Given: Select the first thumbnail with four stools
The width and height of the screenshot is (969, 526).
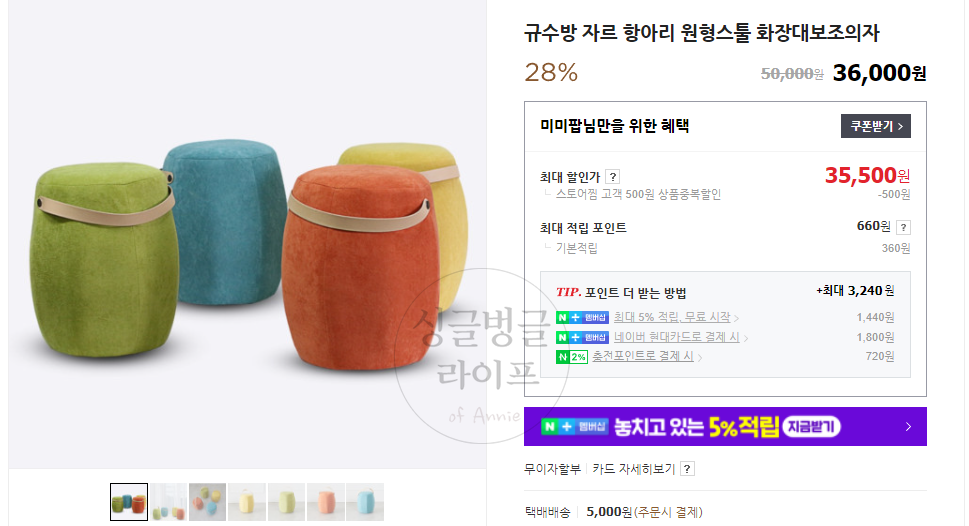Looking at the screenshot, I should click(x=129, y=502).
